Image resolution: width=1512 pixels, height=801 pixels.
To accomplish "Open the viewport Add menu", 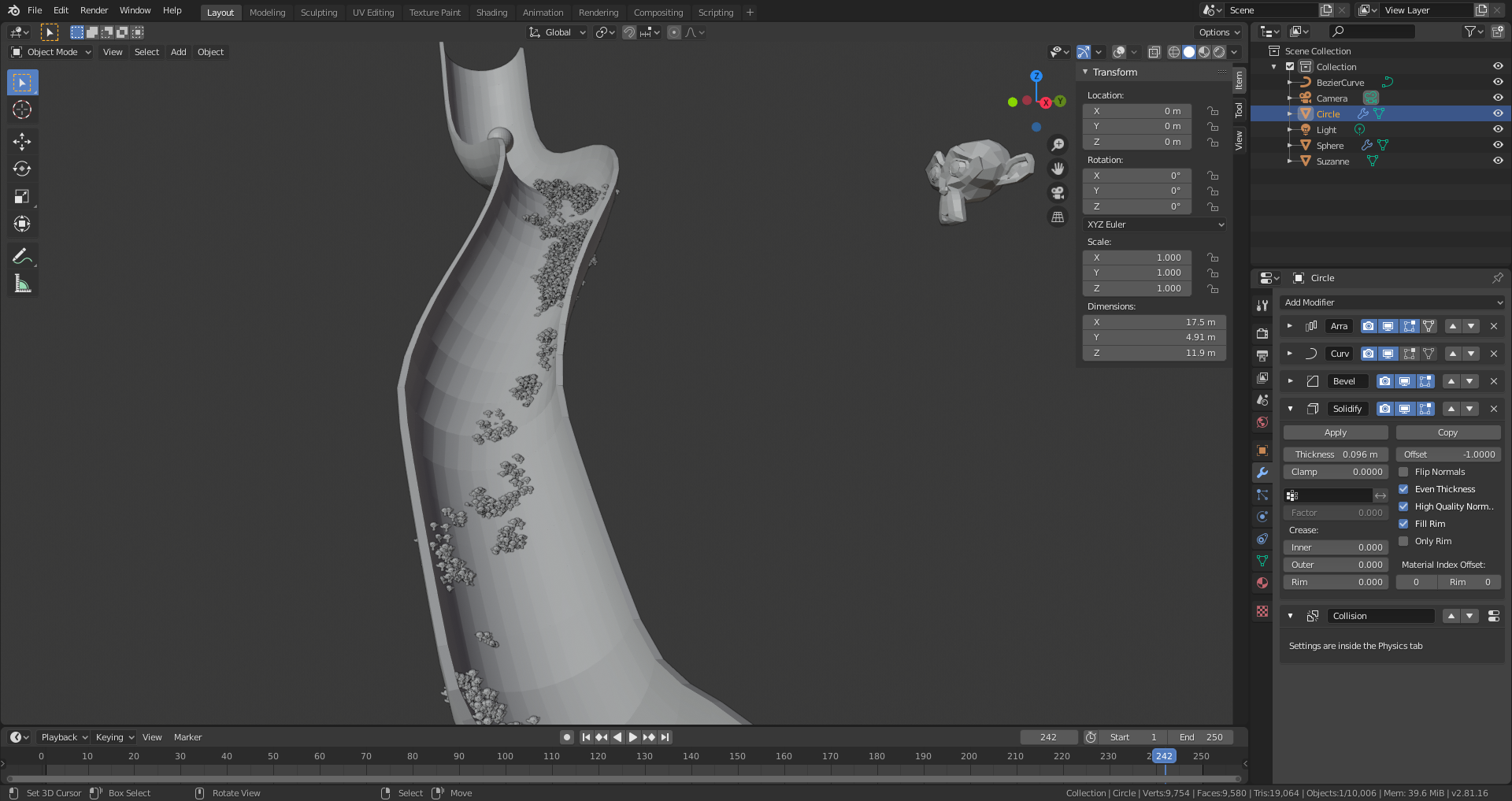I will (179, 52).
